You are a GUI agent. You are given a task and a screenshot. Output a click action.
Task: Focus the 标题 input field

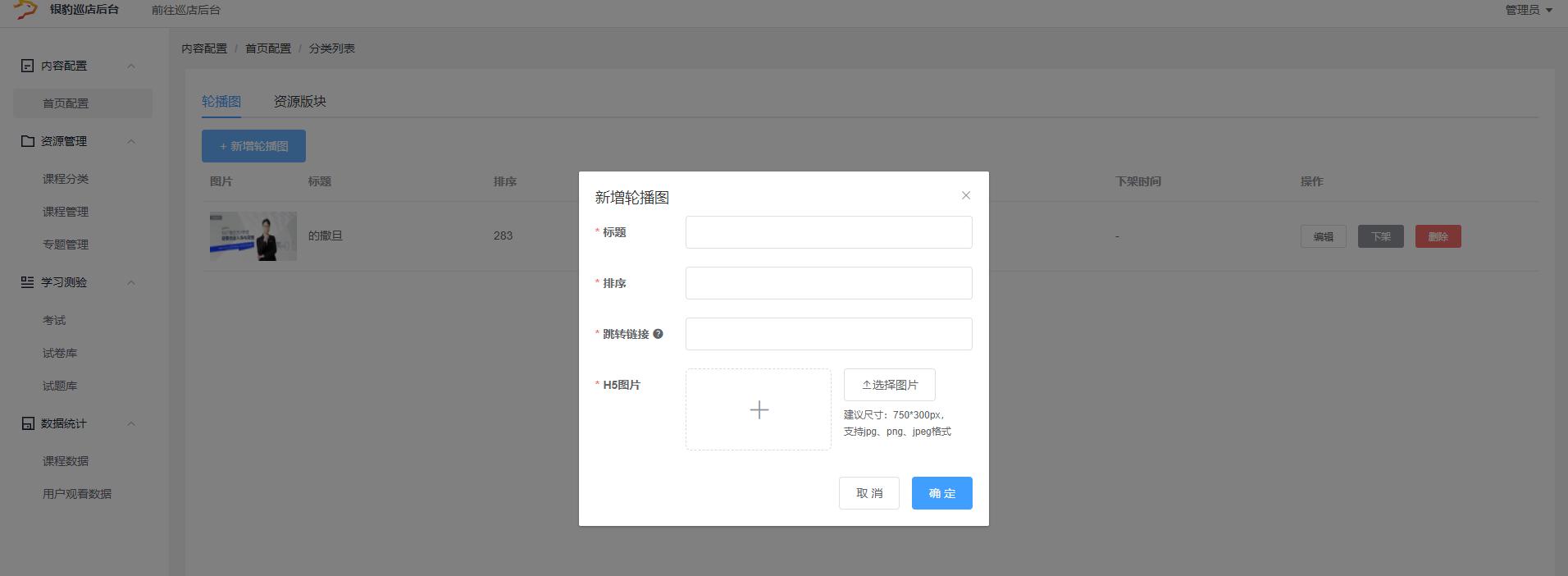(x=828, y=232)
